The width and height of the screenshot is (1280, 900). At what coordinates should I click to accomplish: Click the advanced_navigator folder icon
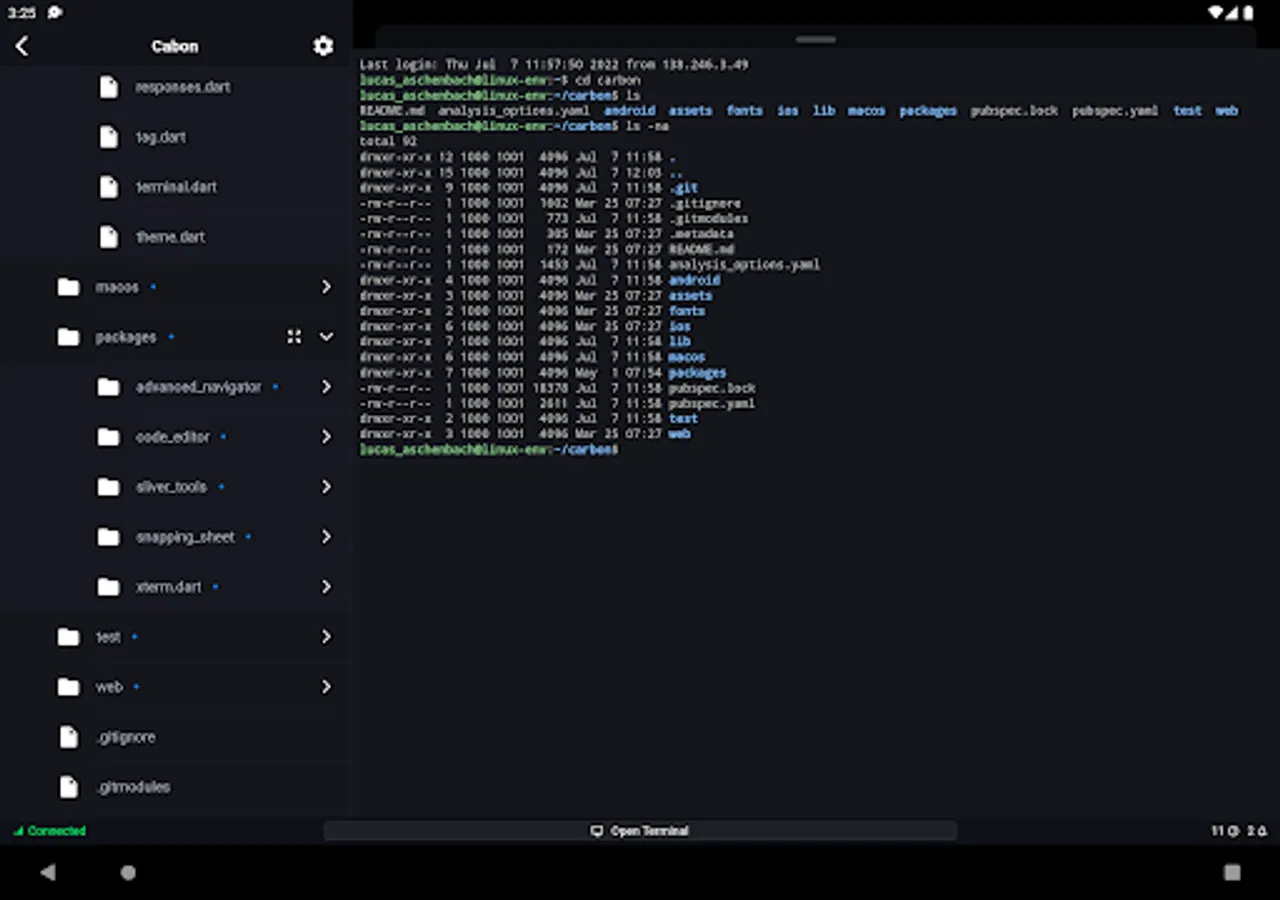point(108,387)
